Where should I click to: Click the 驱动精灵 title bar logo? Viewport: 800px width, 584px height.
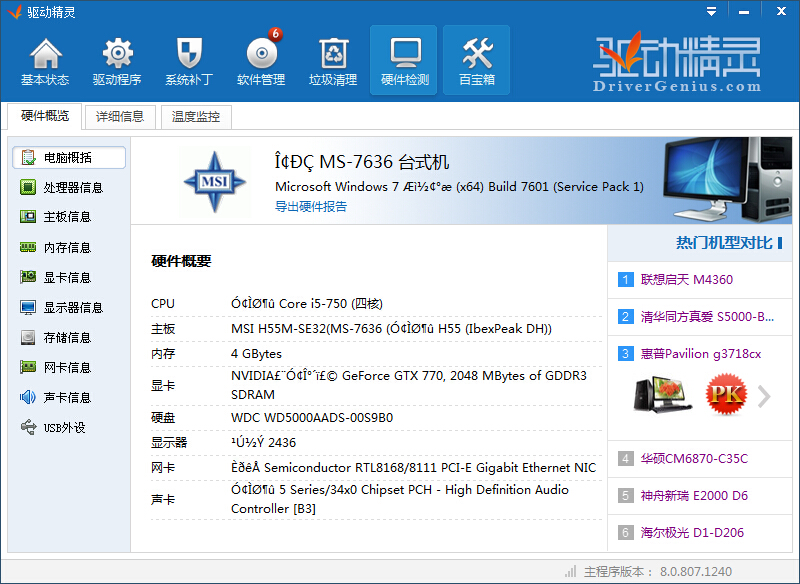click(x=16, y=11)
